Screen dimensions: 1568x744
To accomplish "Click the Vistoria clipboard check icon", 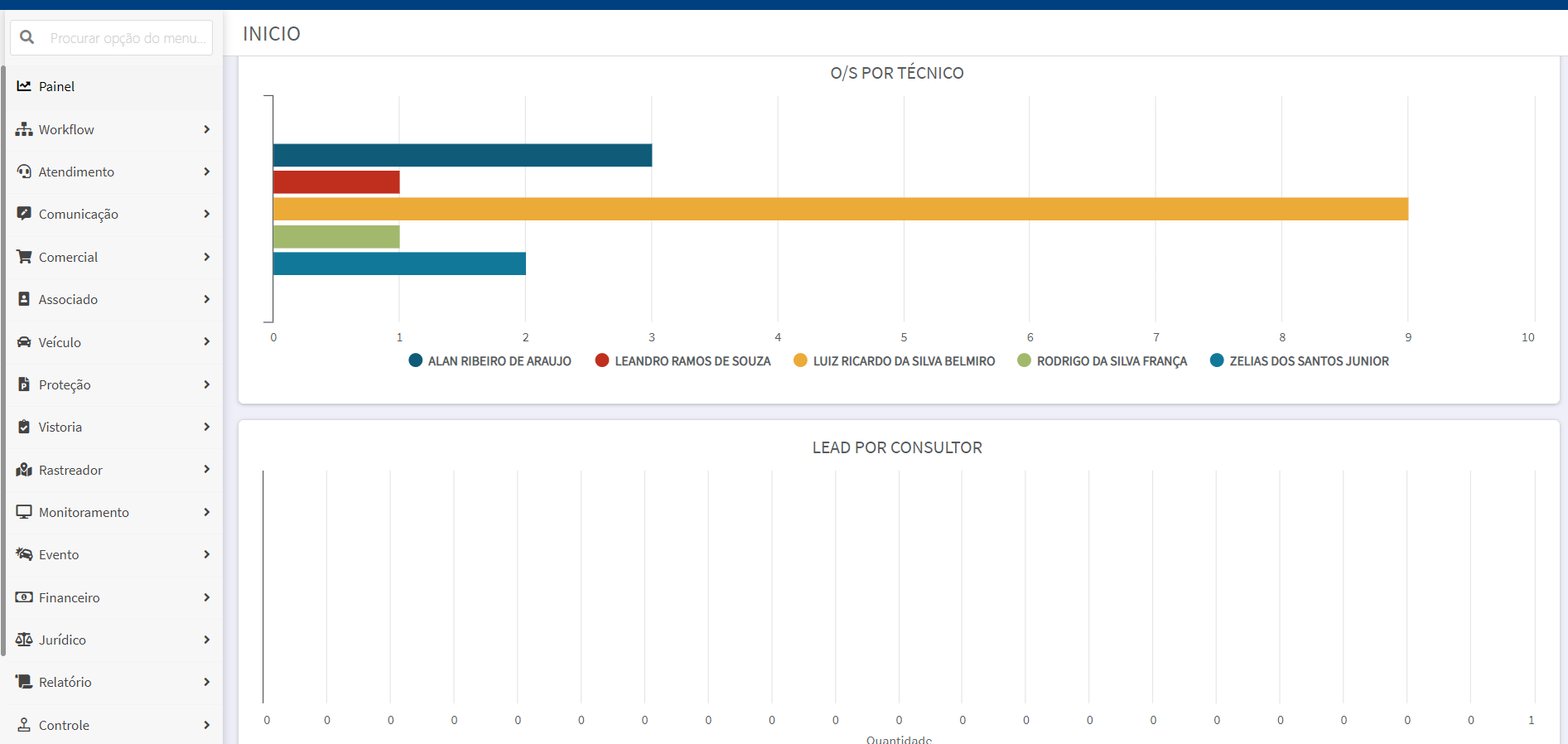I will (24, 427).
